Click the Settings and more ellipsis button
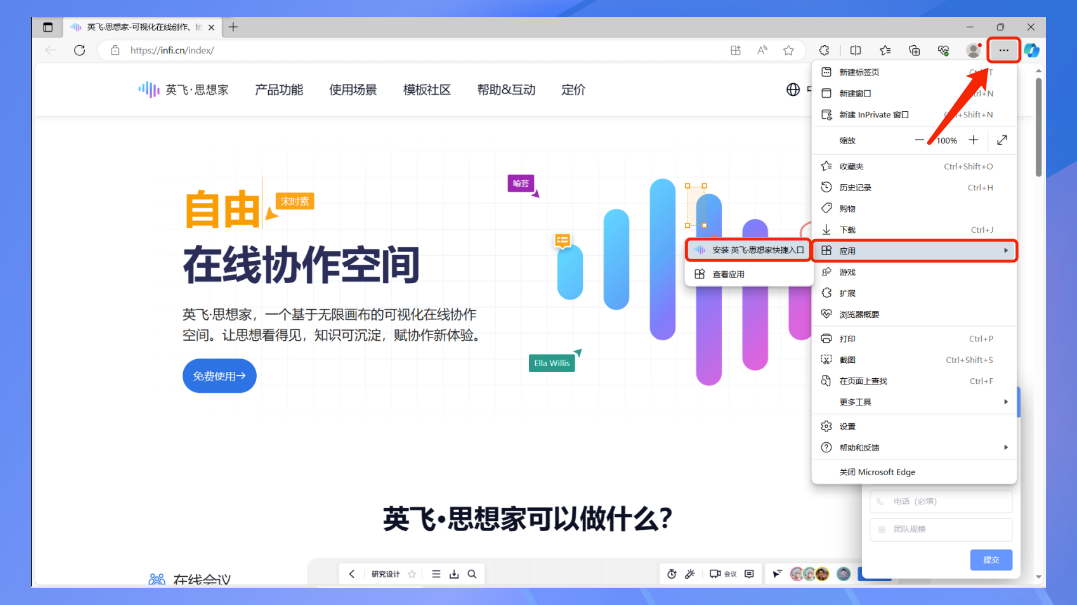This screenshot has width=1077, height=605. pos(1004,50)
